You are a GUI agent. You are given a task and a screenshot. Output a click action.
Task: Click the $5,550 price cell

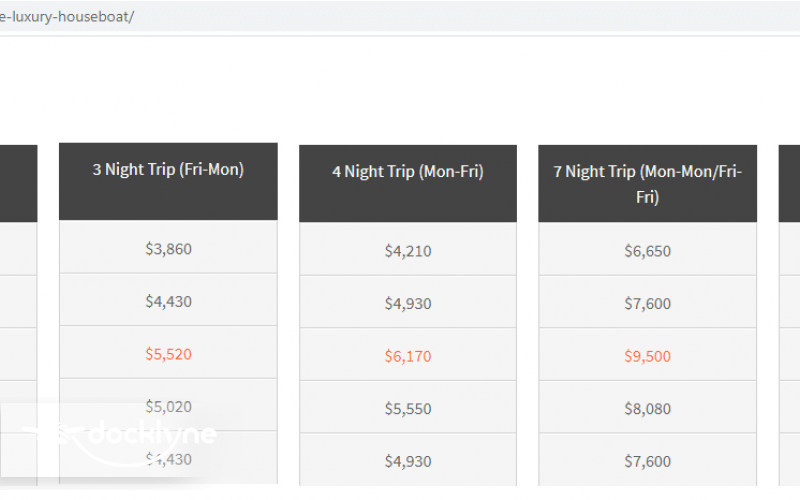pos(408,408)
